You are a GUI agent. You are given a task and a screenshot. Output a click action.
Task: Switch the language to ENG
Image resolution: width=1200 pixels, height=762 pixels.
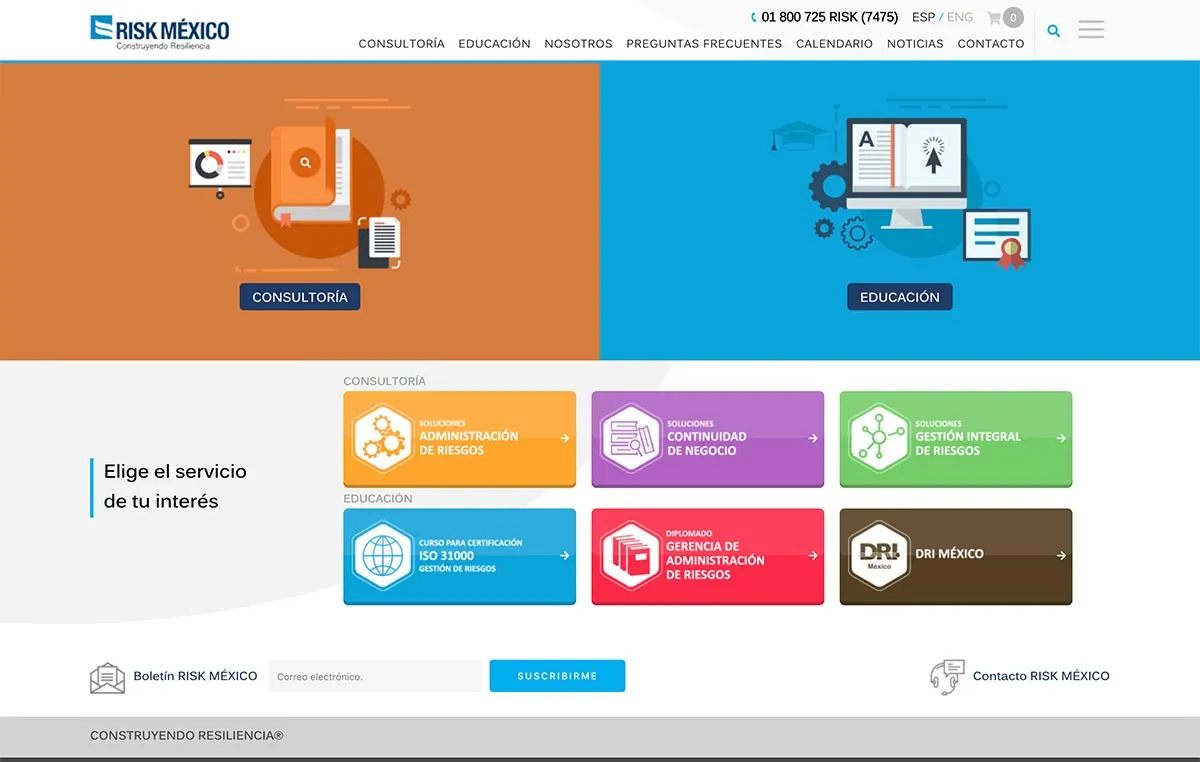tap(959, 17)
